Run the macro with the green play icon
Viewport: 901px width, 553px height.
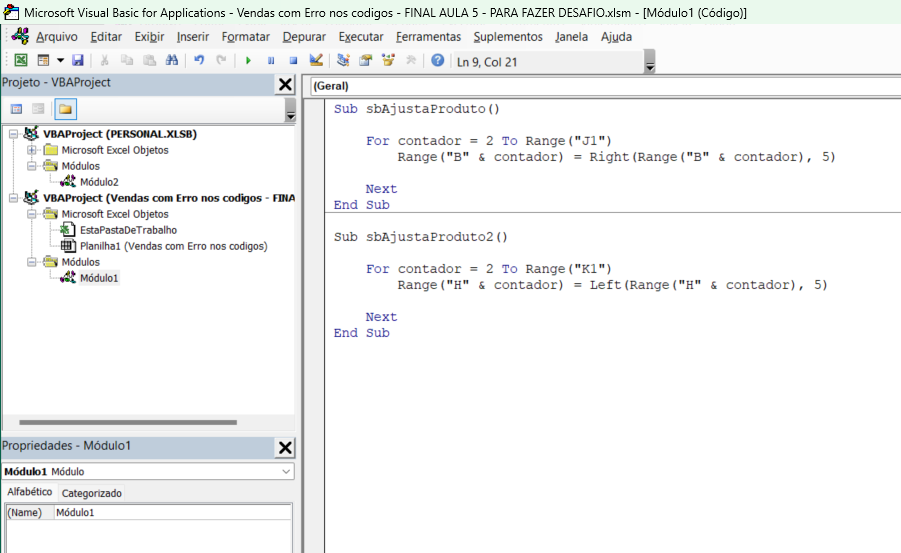coord(248,61)
